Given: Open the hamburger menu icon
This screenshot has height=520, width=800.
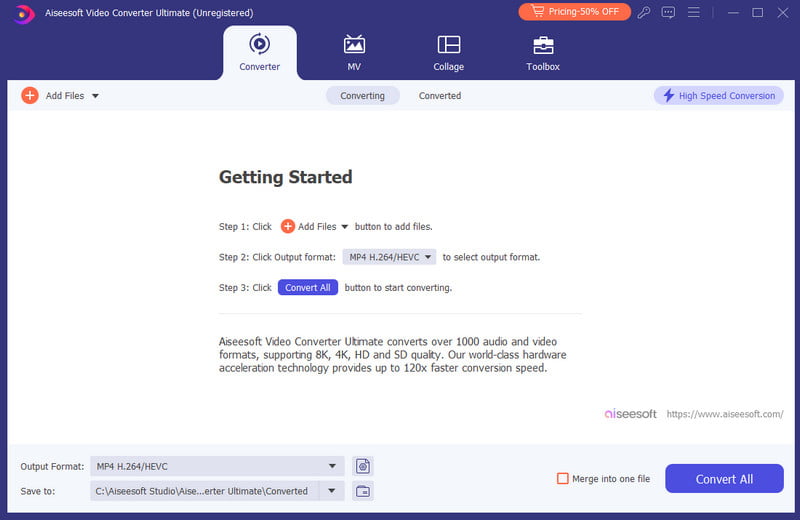Looking at the screenshot, I should 693,12.
